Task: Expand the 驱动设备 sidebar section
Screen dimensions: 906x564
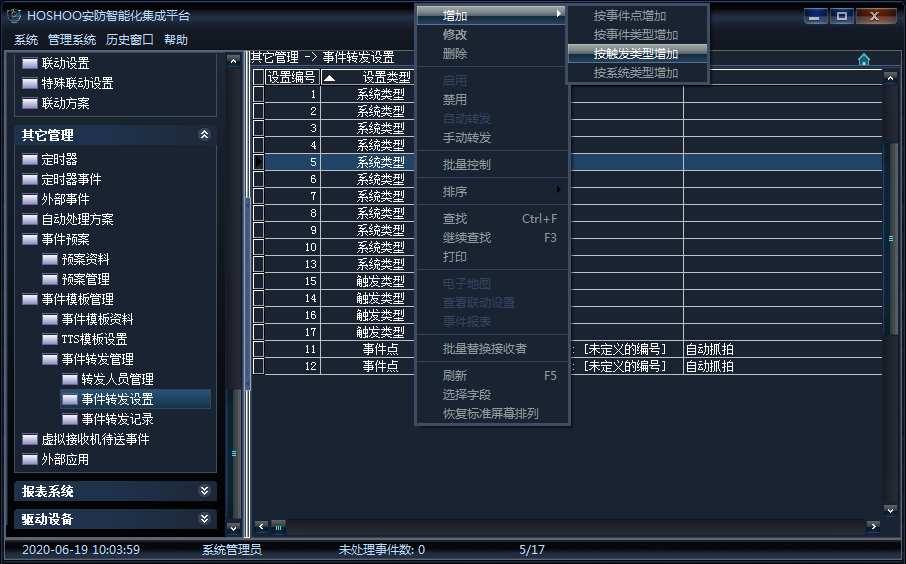Action: coord(204,519)
